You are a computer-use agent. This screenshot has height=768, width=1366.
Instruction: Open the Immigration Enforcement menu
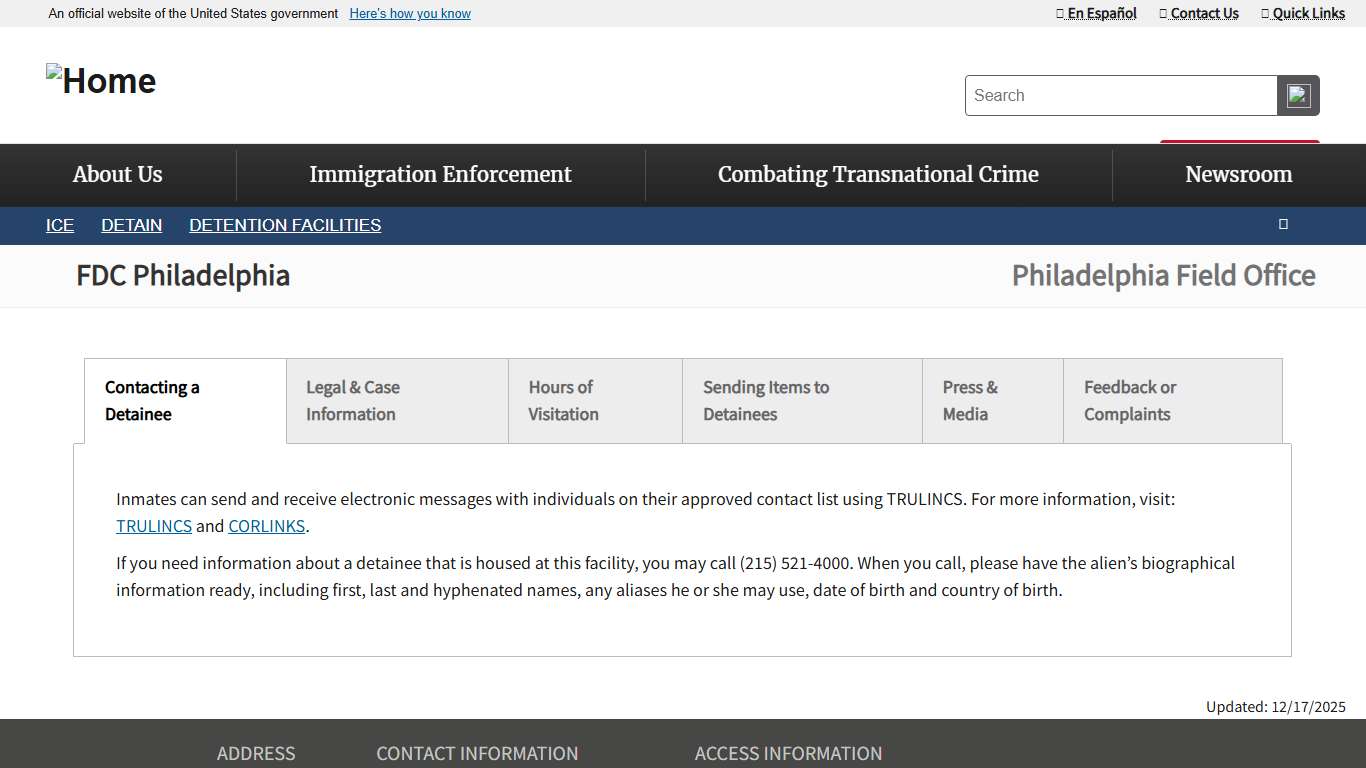pos(440,175)
